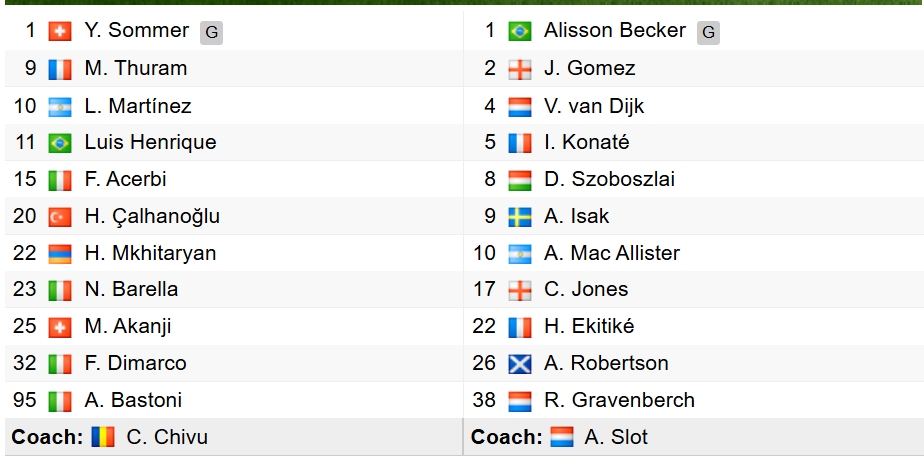Click the goalkeeper G badge next to Alisson Becker
Viewport: 924px width, 465px height.
pyautogui.click(x=708, y=32)
